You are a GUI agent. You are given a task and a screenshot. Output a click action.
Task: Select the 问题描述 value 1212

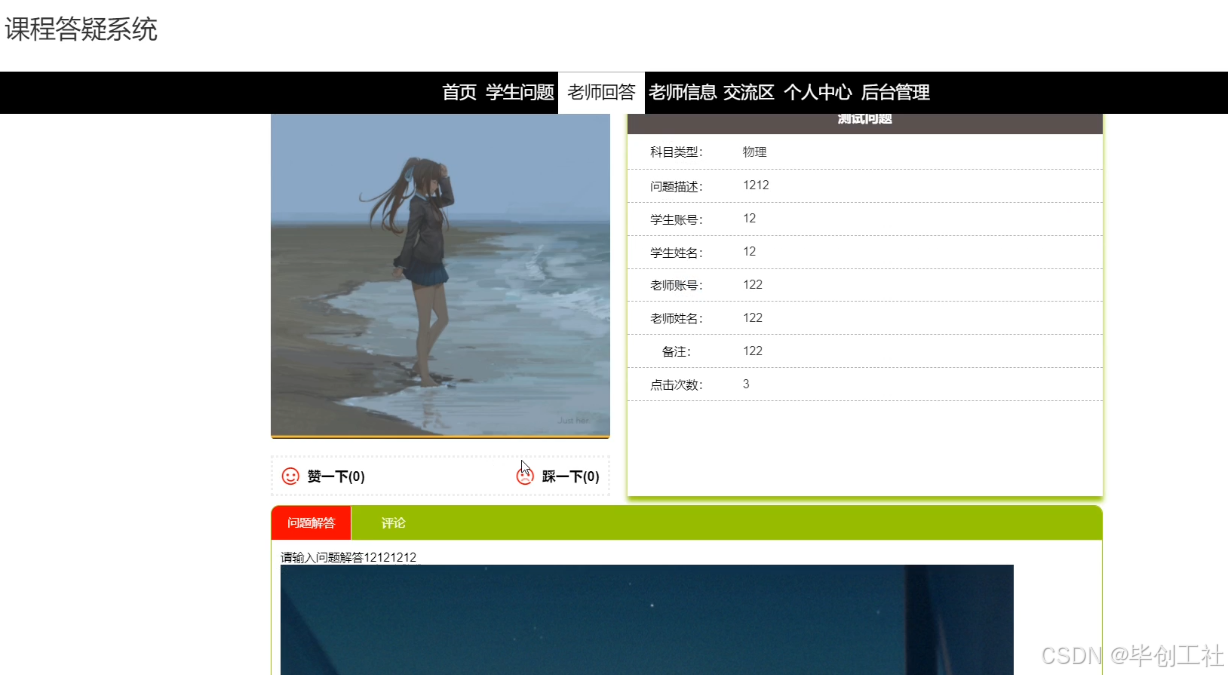point(756,185)
